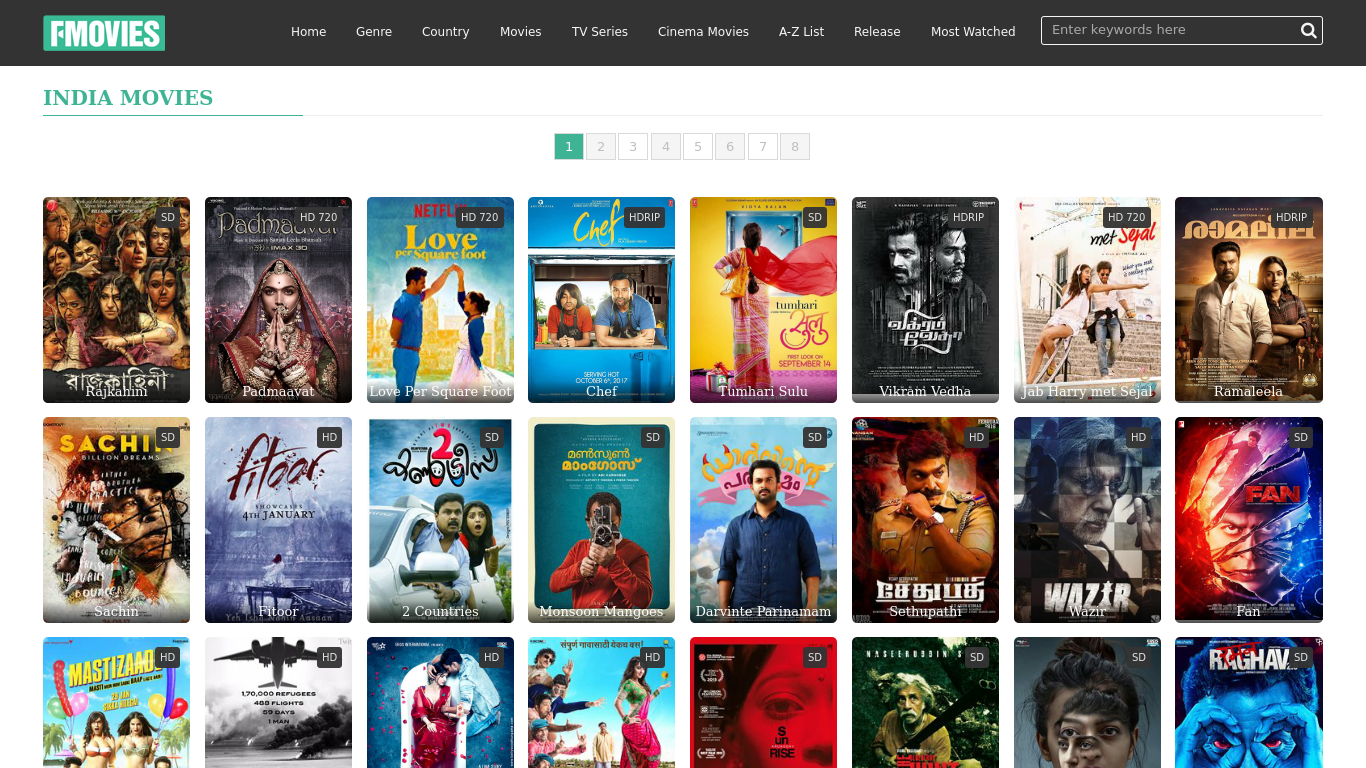Click HD 720 badge on Padmaavat
Viewport: 1366px width, 768px height.
coord(318,217)
